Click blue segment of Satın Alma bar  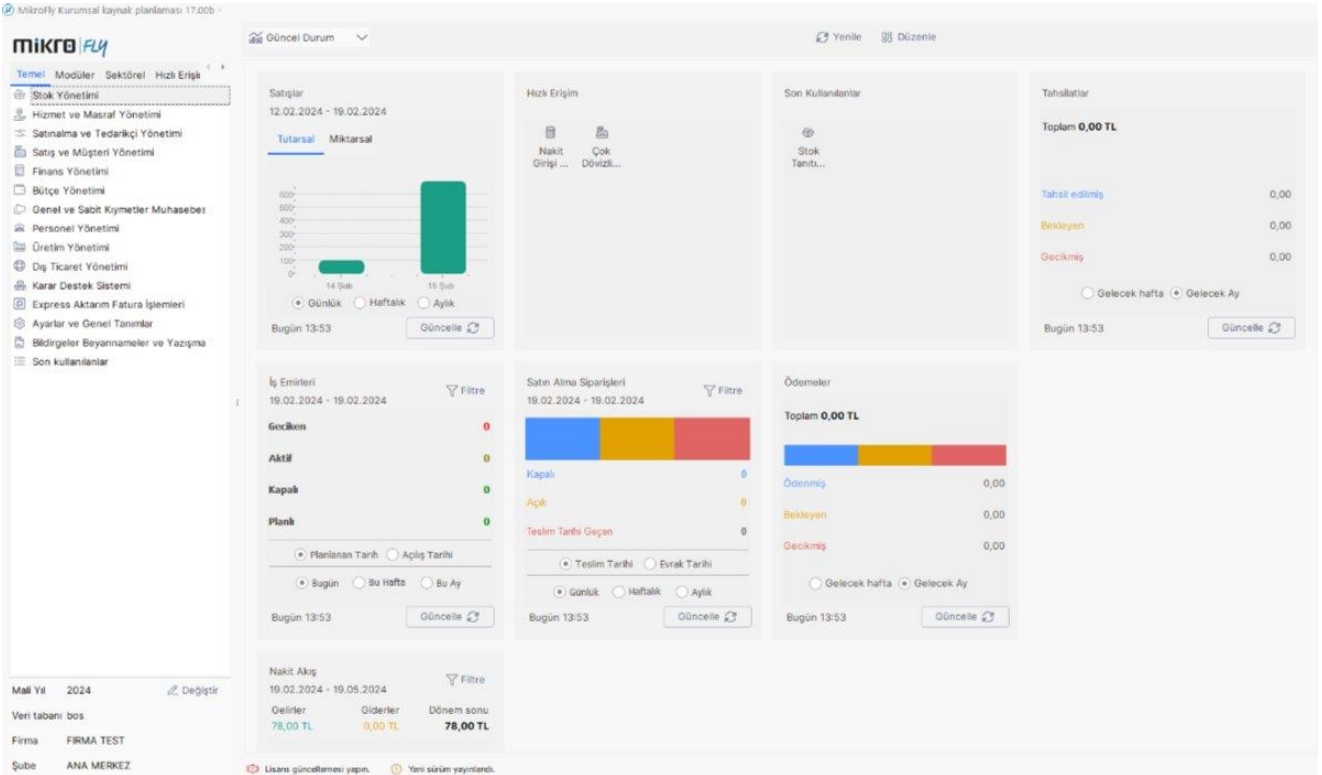(562, 438)
